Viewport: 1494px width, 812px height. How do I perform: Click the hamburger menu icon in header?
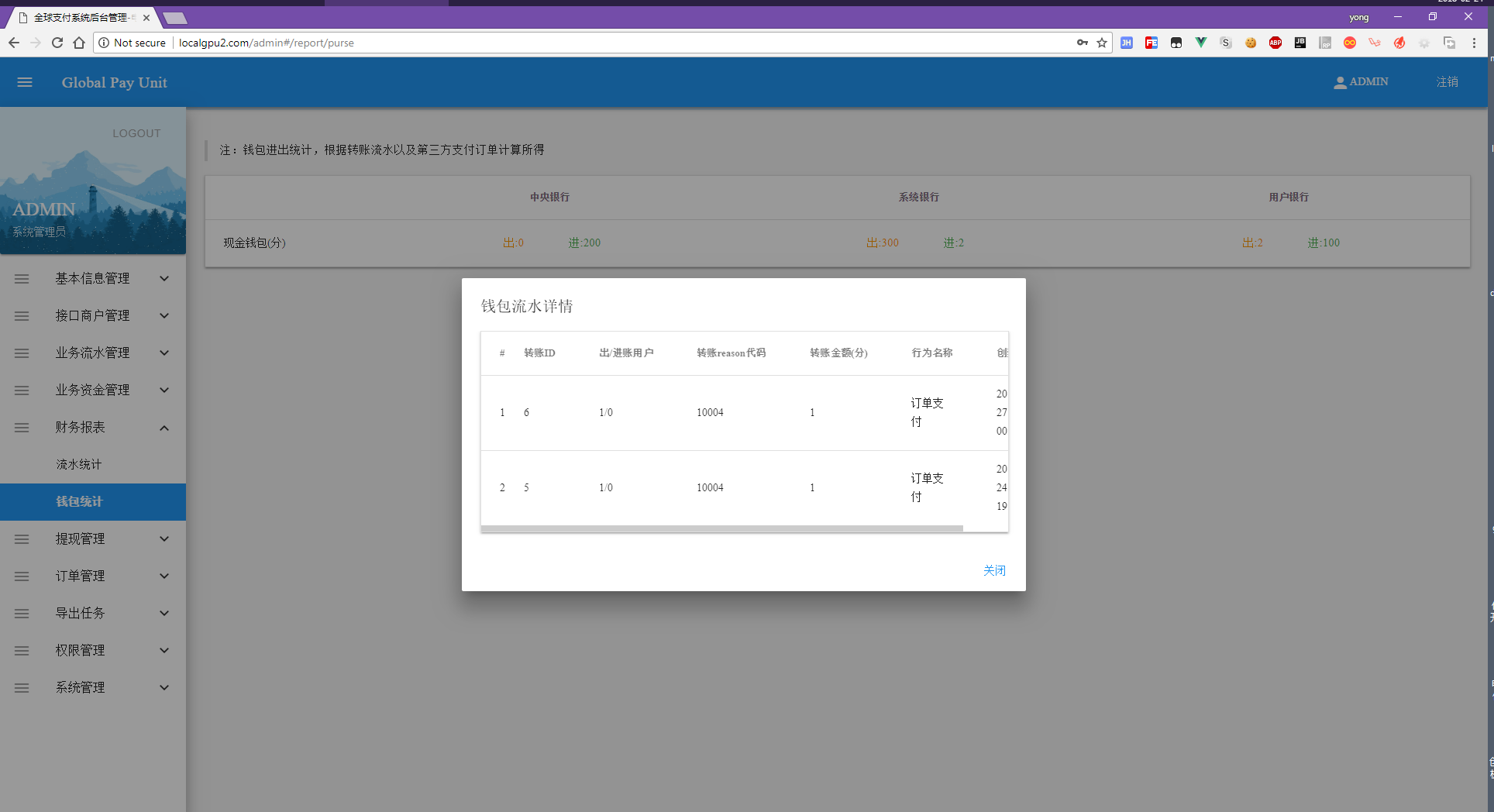(25, 82)
